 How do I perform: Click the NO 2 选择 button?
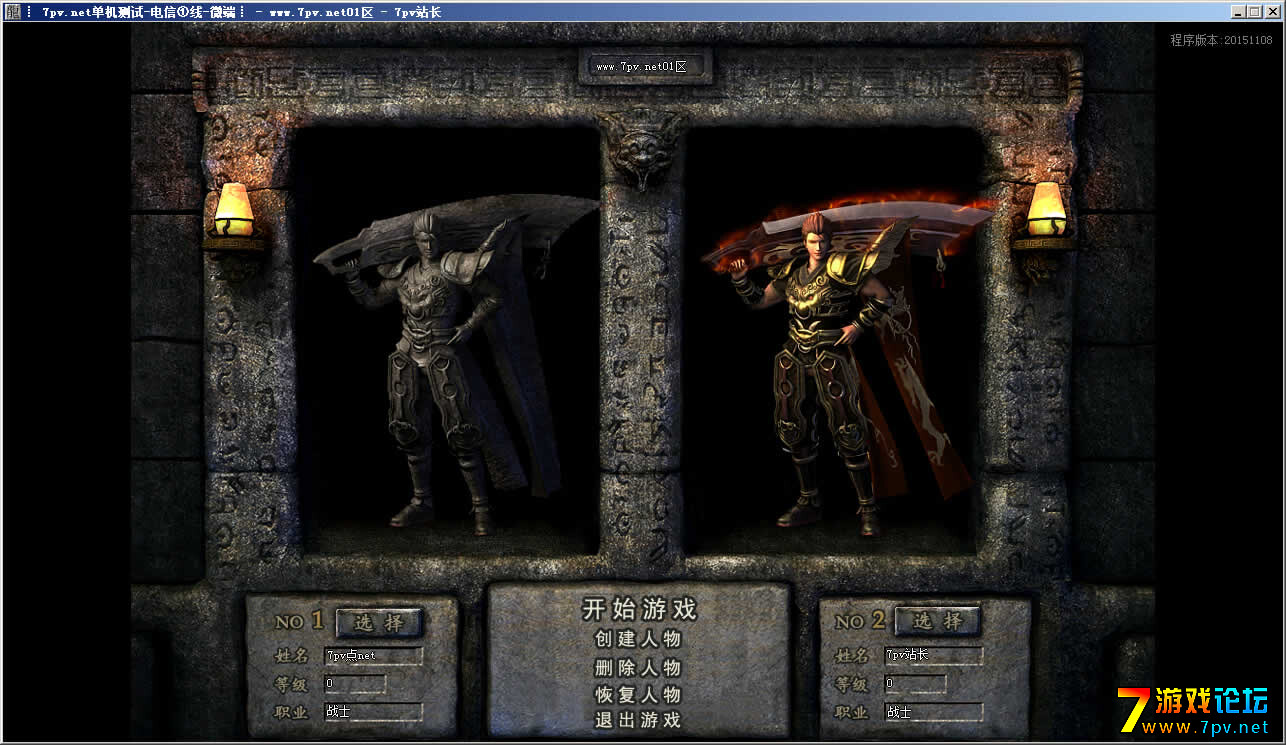pyautogui.click(x=939, y=621)
